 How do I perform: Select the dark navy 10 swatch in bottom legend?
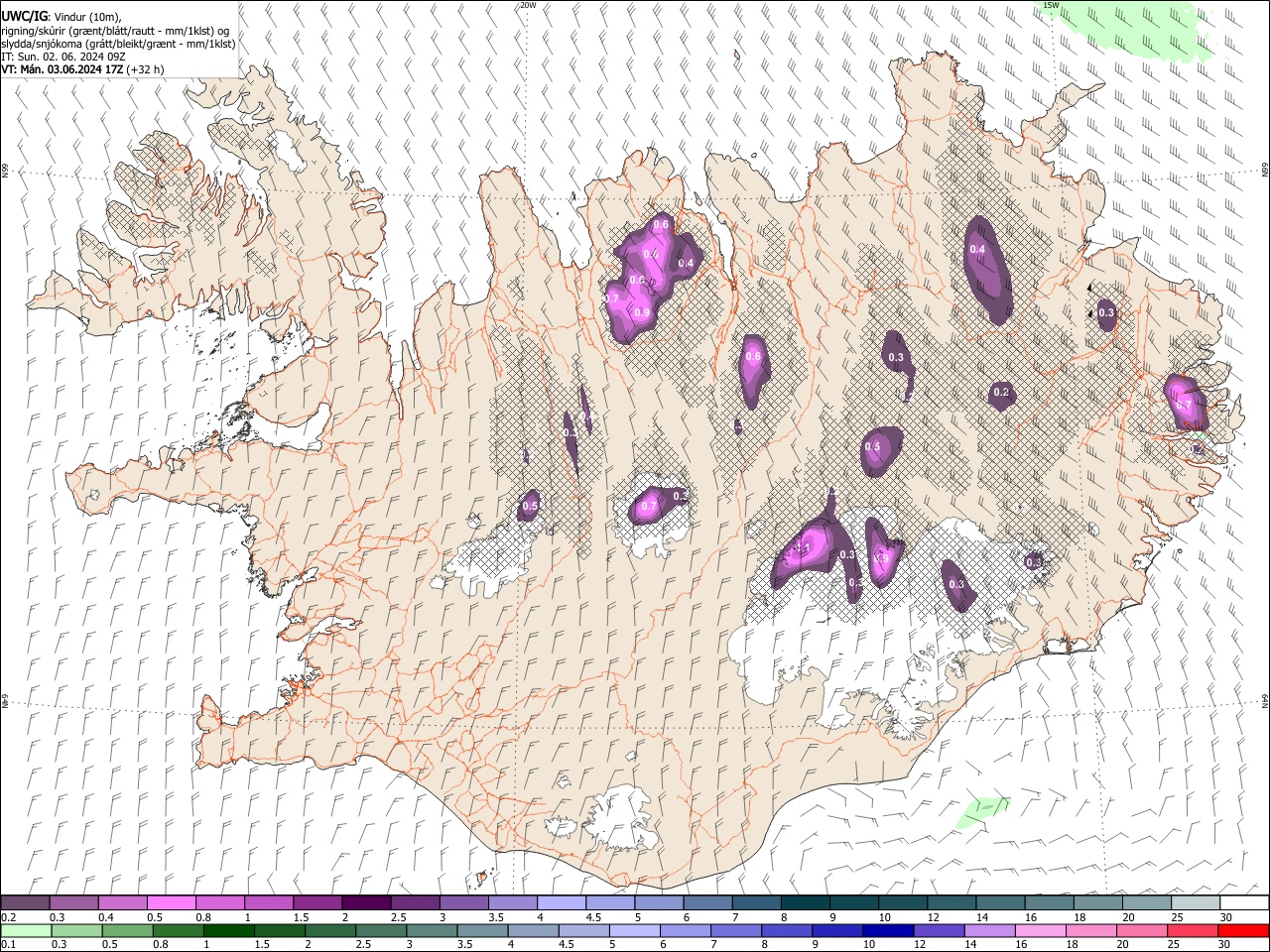pos(887,931)
